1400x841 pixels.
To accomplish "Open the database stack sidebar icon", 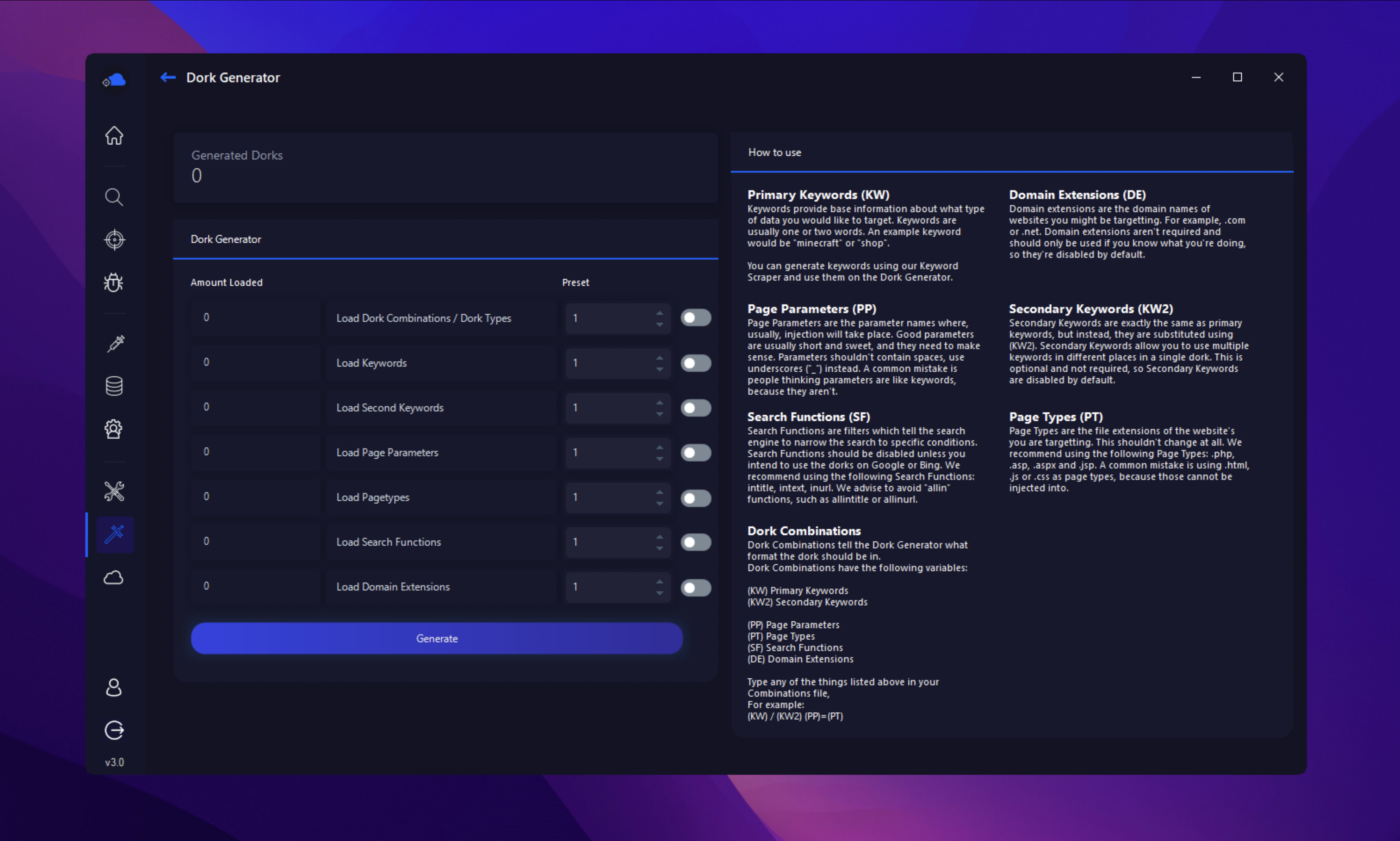I will coord(114,386).
